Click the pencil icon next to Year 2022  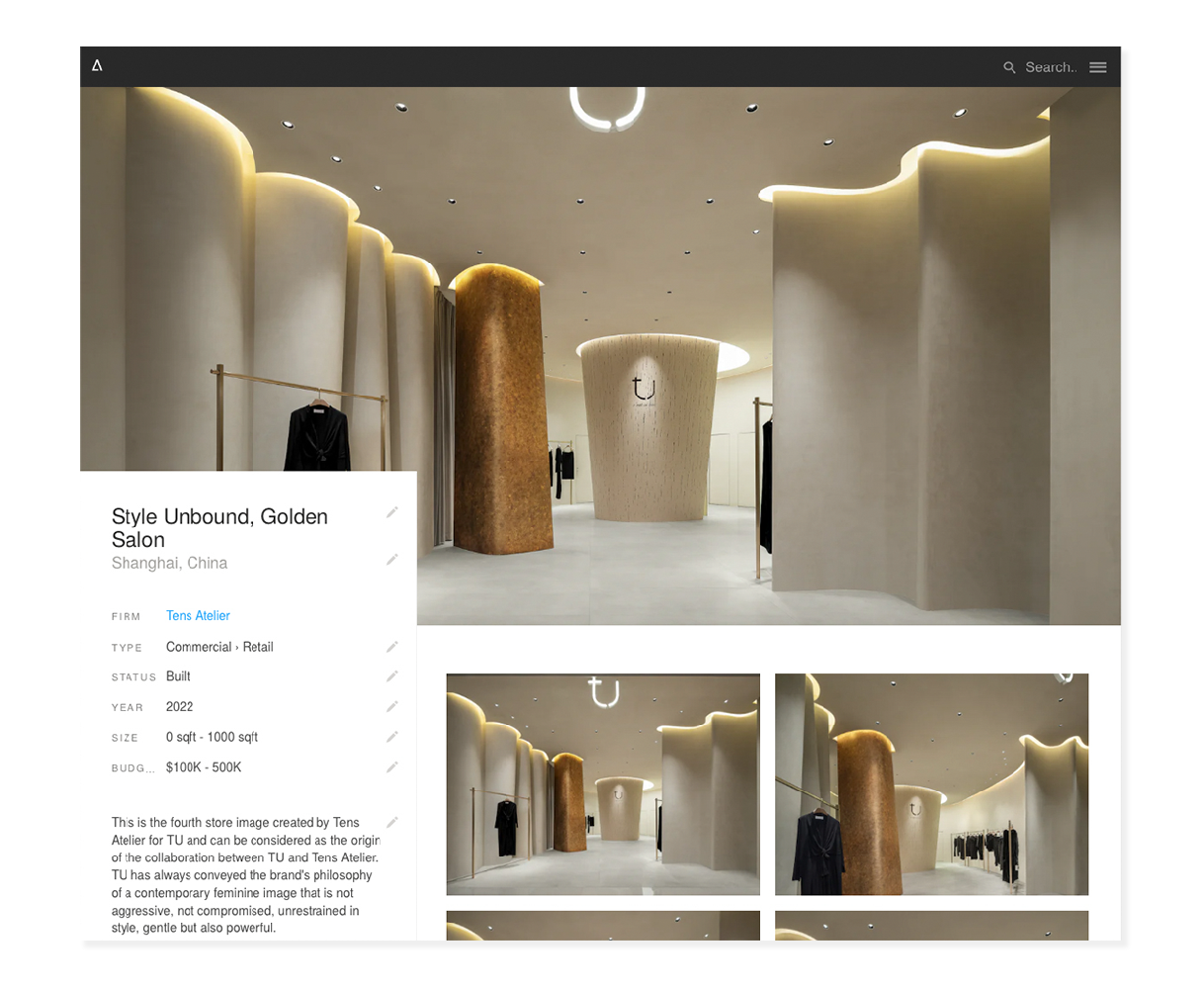pos(392,707)
